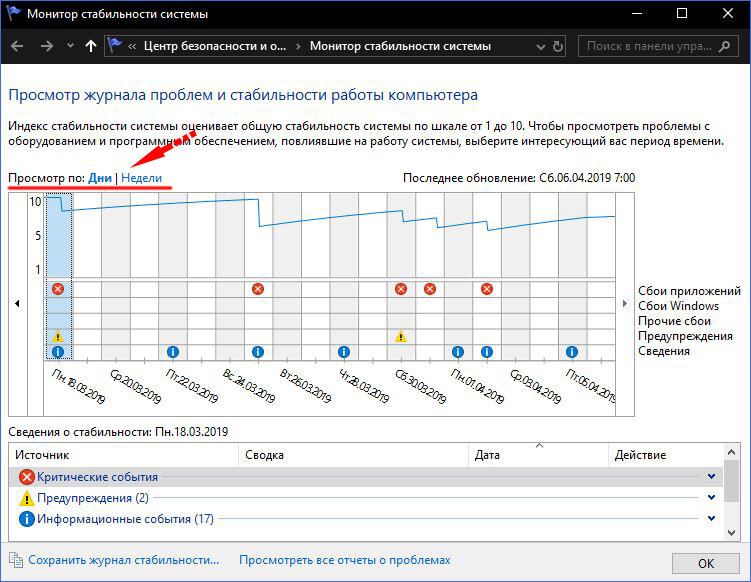The image size is (751, 582).
Task: Click the flag icon in the address bar
Action: point(115,46)
